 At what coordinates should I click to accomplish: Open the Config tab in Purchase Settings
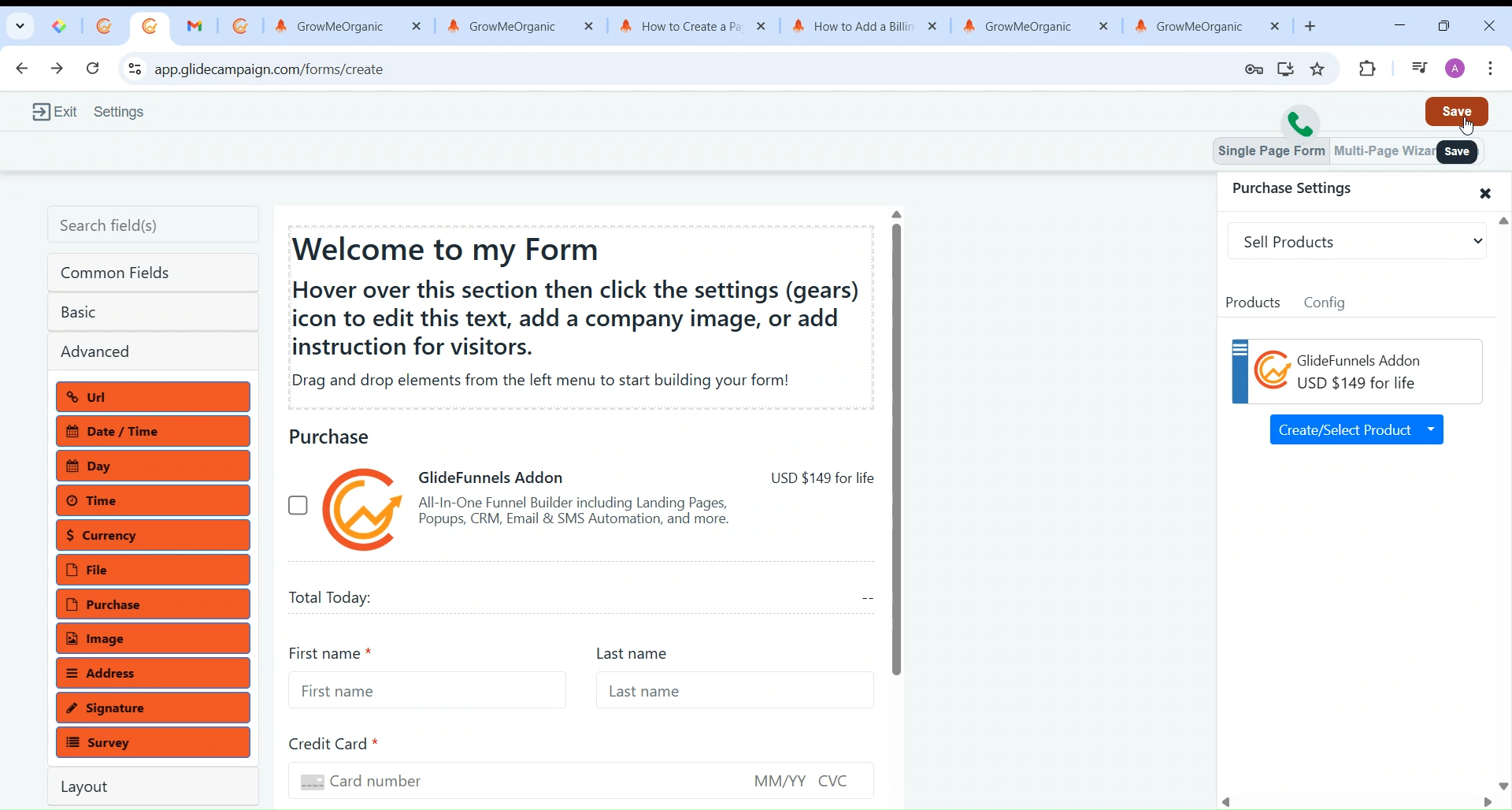[1325, 303]
